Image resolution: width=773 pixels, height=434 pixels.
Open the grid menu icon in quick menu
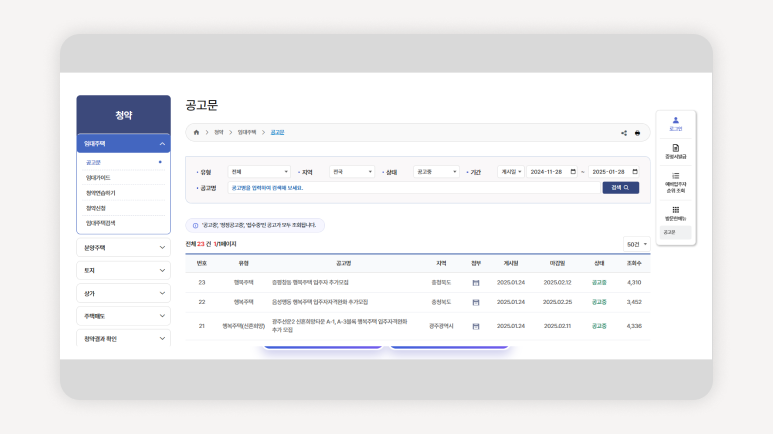coord(675,210)
